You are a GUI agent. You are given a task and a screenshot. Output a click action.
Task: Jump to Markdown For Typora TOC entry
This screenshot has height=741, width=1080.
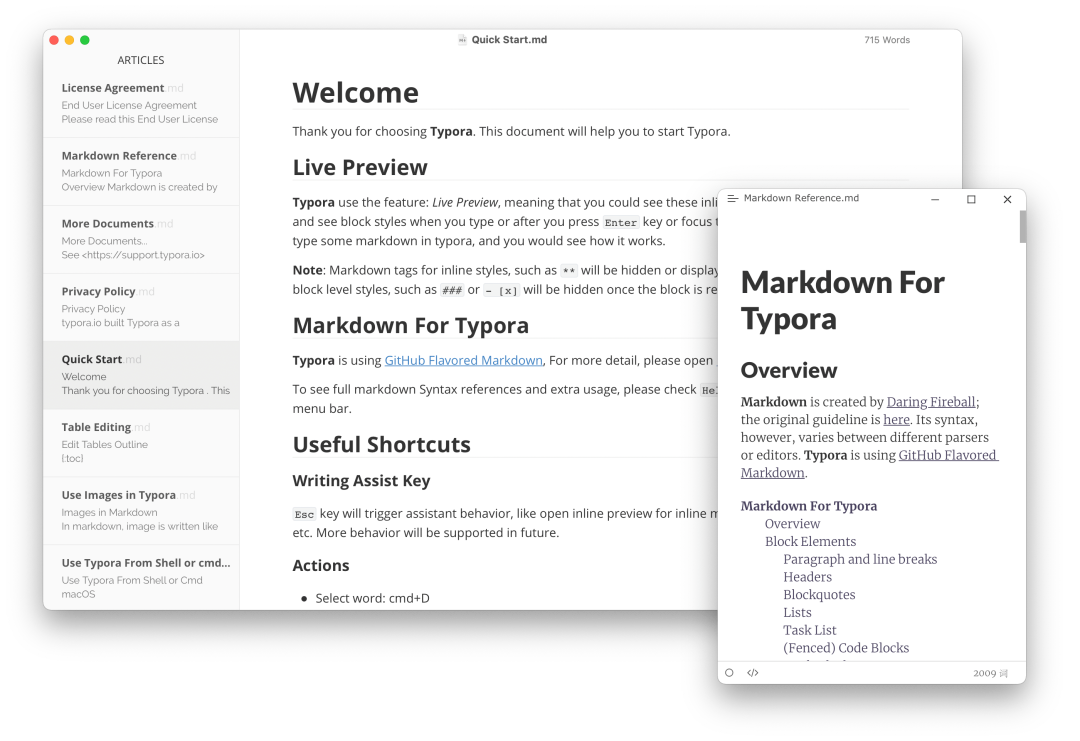[x=809, y=506]
